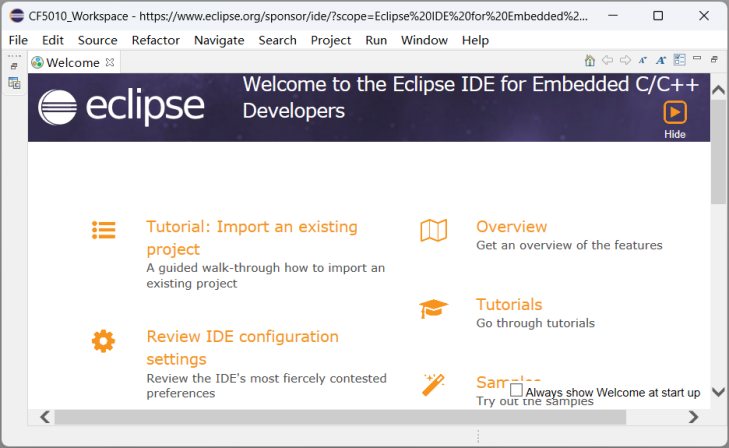This screenshot has height=448, width=729.
Task: Click the graduation cap Tutorials icon
Action: 433,308
